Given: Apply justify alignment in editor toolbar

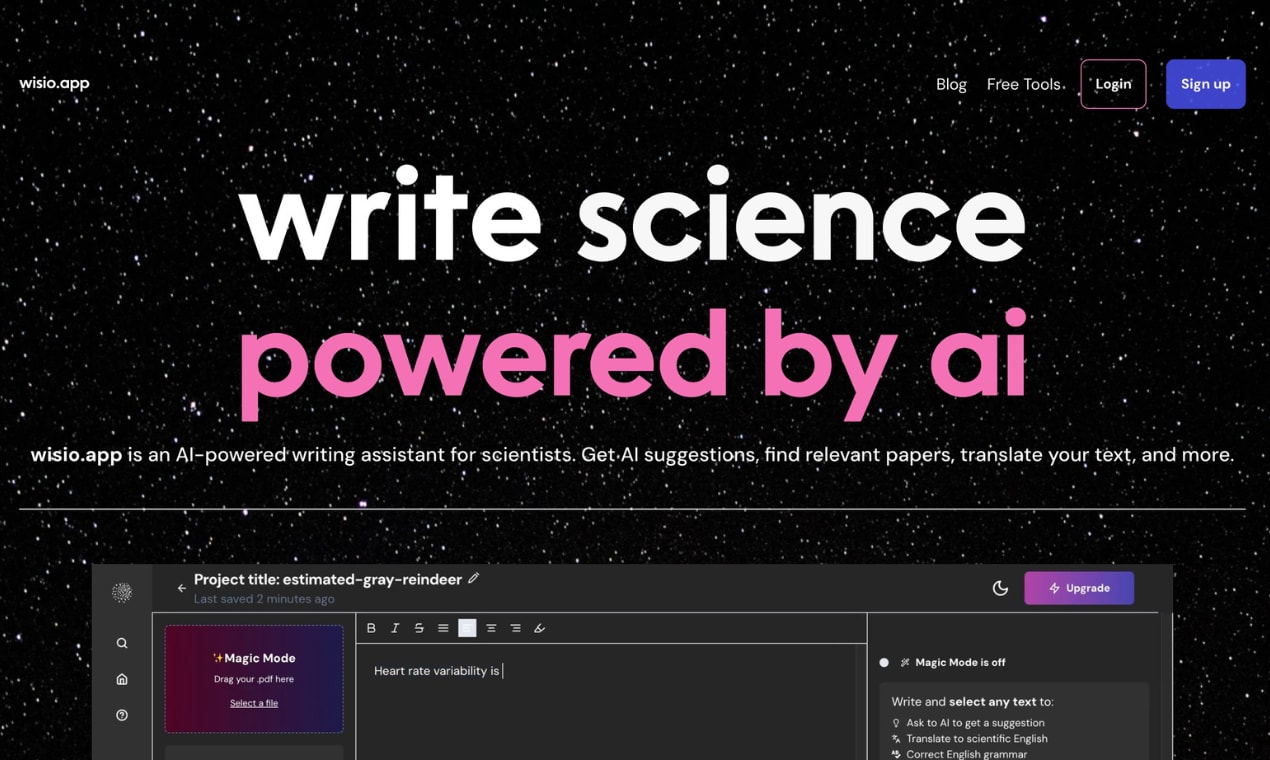Looking at the screenshot, I should coord(443,628).
